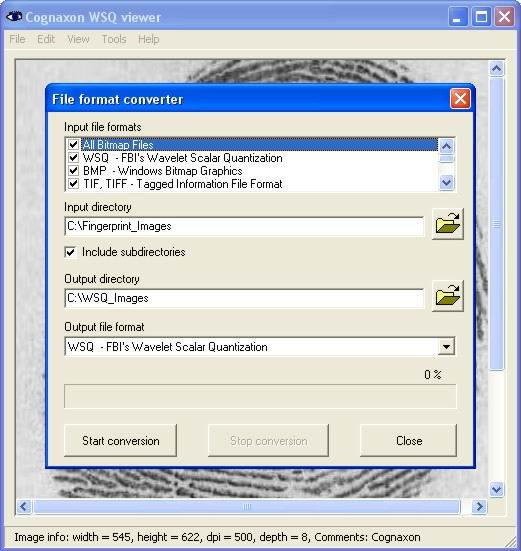Minimize the Cognaxon WSQ viewer window
521x551 pixels.
click(458, 17)
